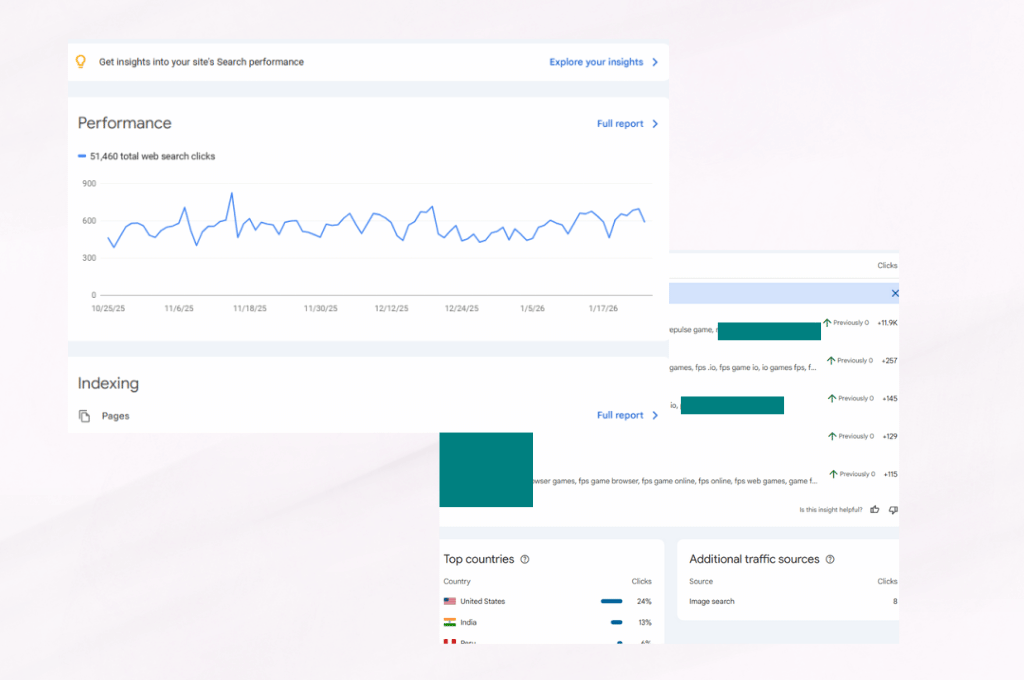This screenshot has height=680, width=1024.
Task: Click the lightbulb insights icon
Action: (x=82, y=62)
